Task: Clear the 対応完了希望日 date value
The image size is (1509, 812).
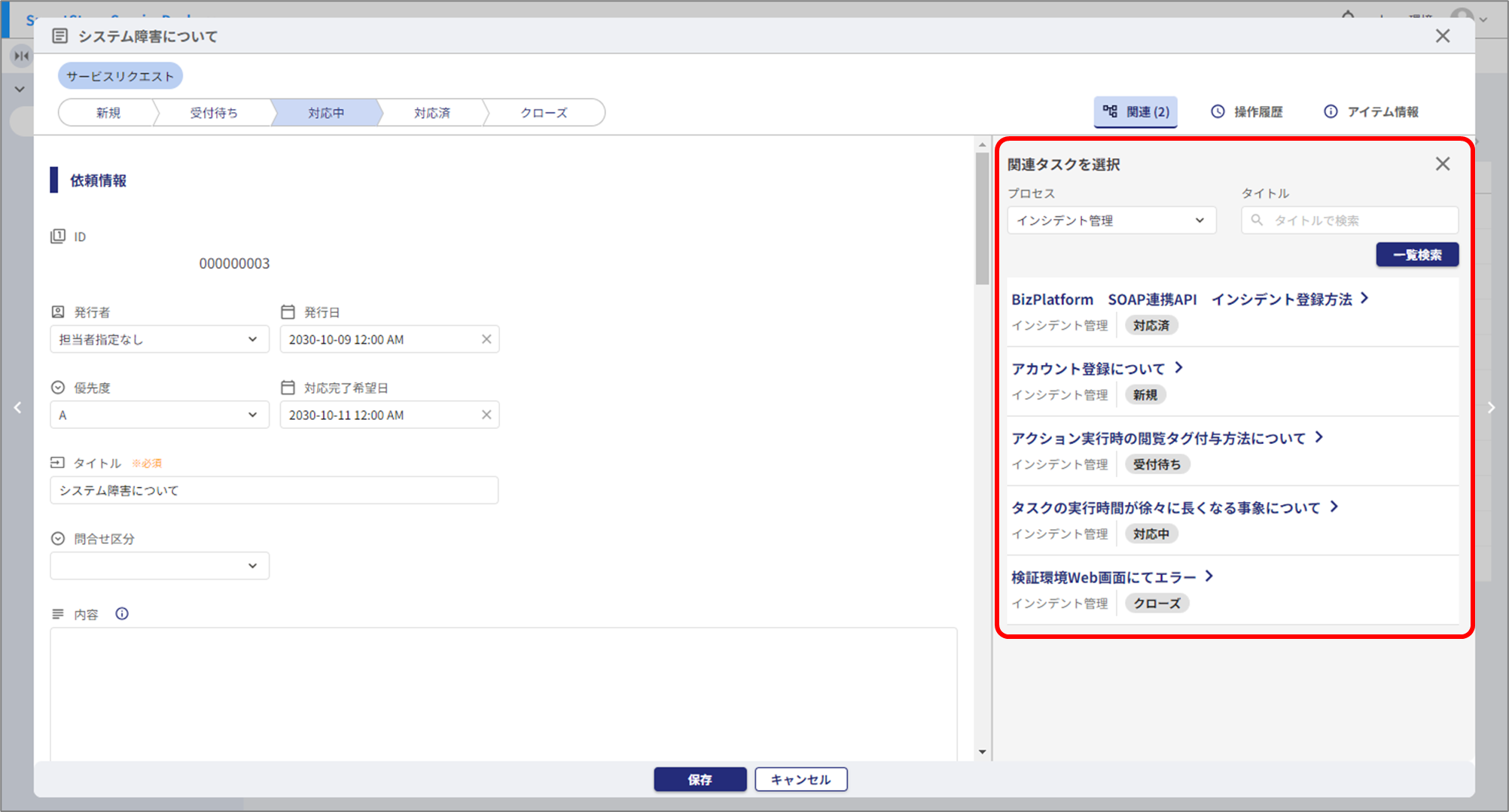Action: tap(486, 415)
